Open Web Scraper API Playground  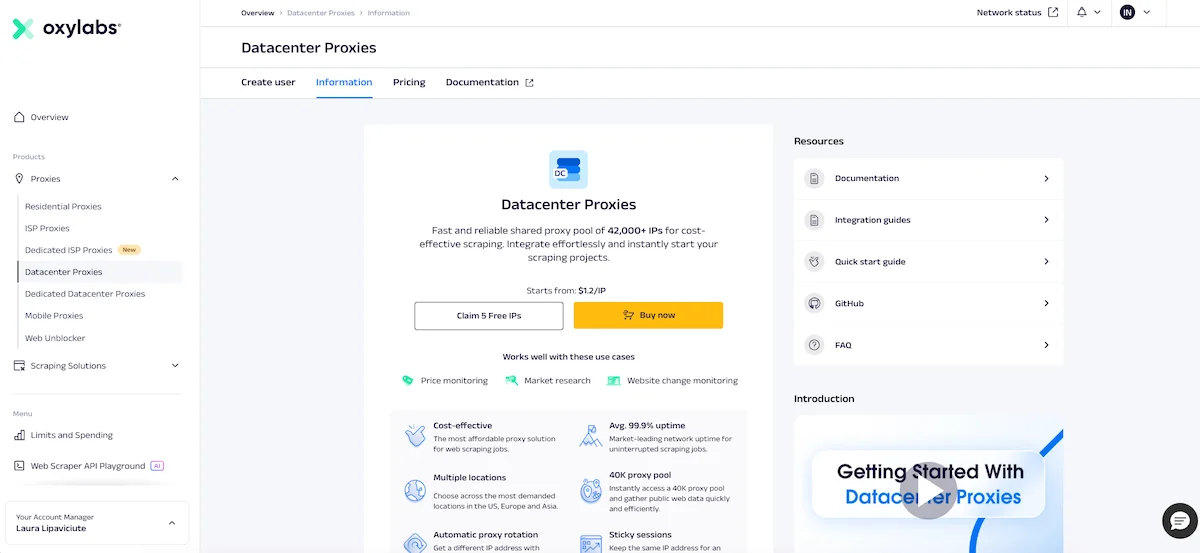pos(88,466)
